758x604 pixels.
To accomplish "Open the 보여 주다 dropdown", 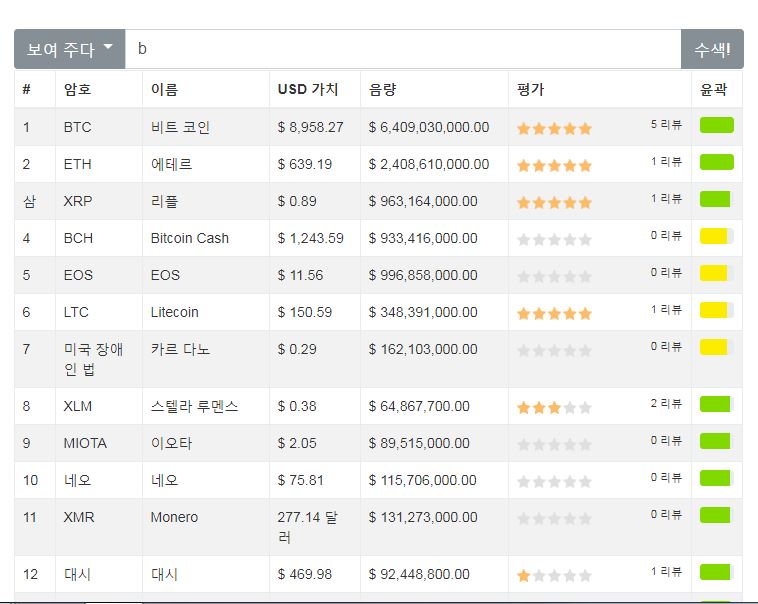I will (x=69, y=49).
